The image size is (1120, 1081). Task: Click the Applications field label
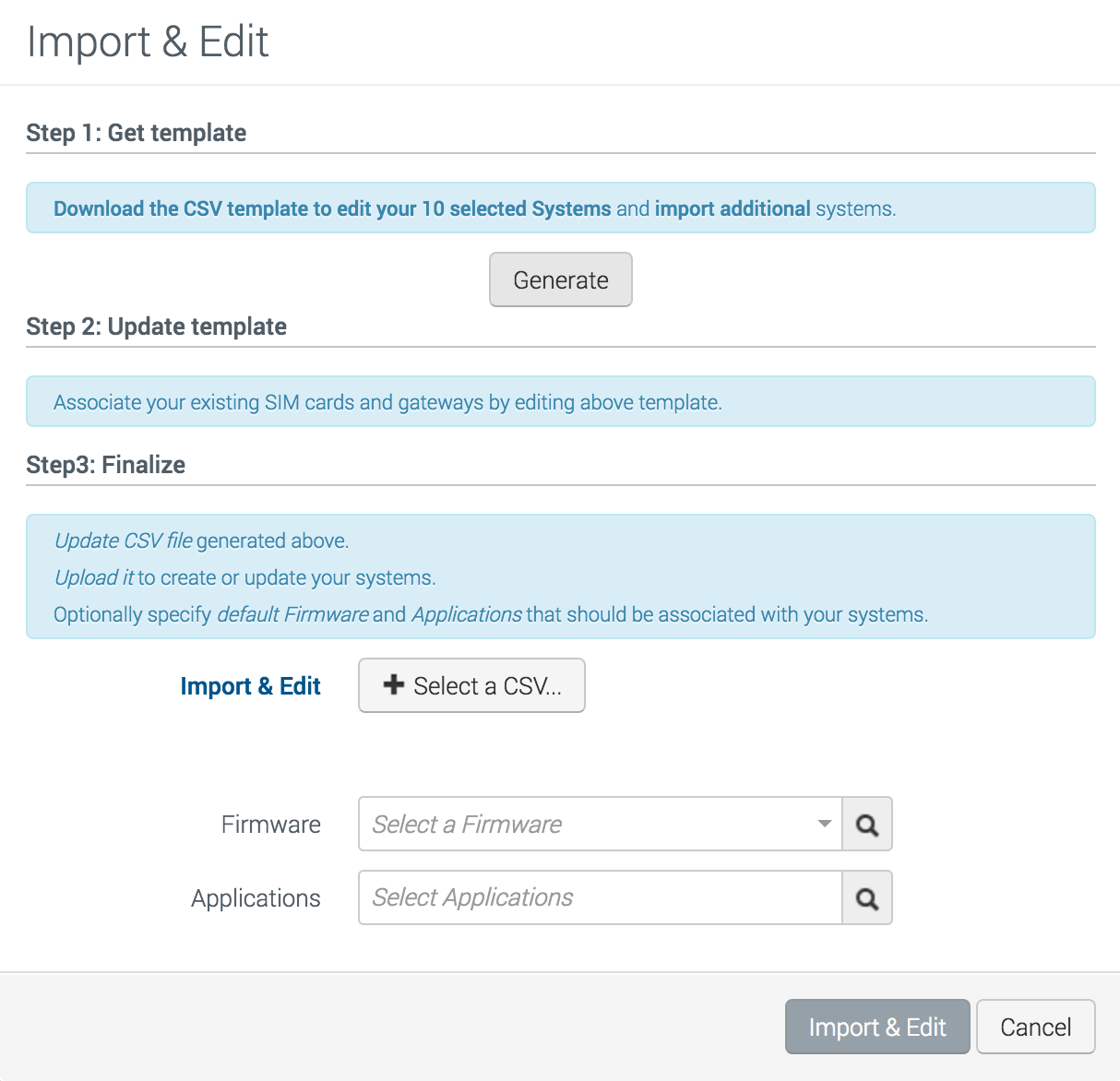tap(256, 898)
